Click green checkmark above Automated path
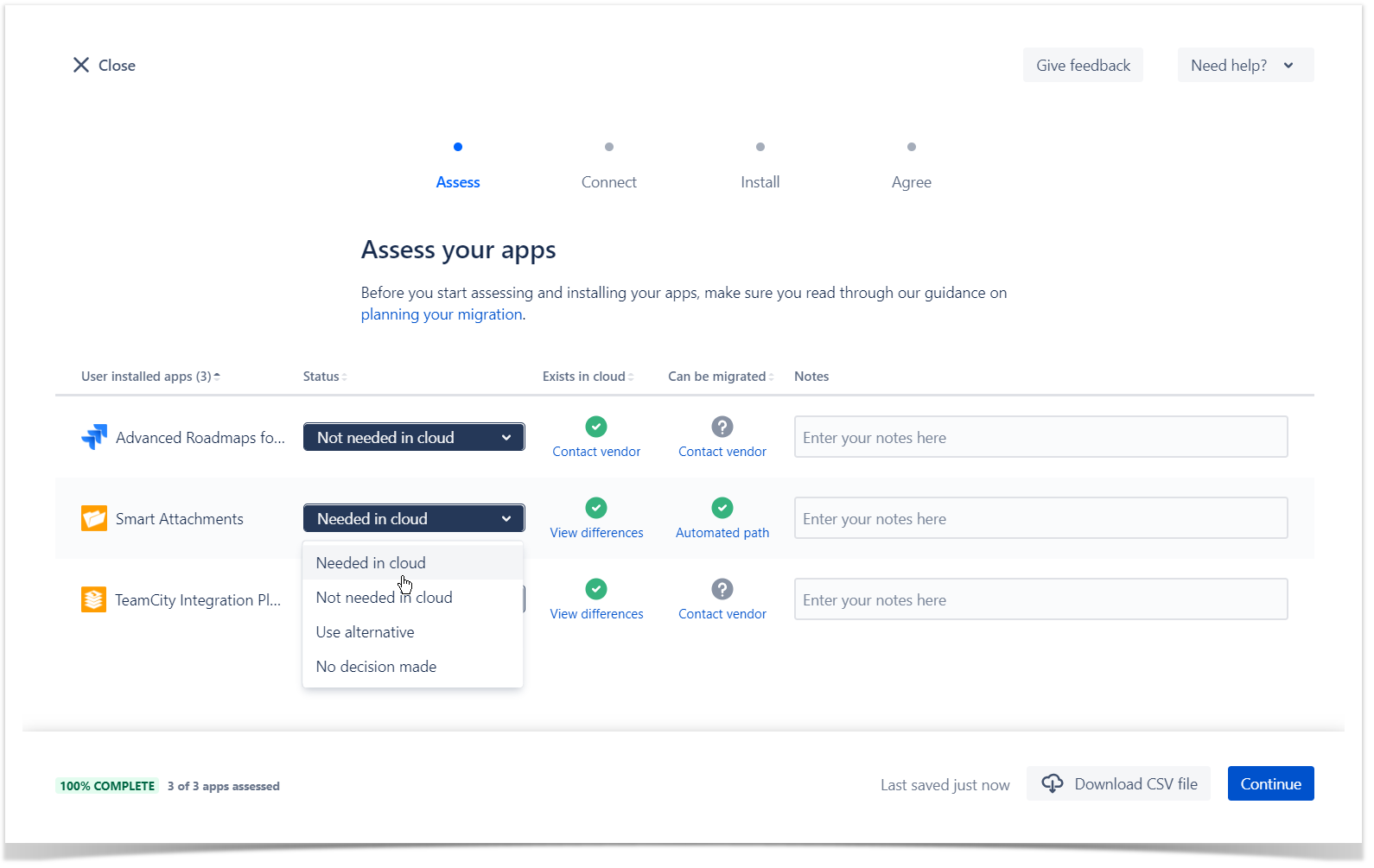 coord(722,508)
